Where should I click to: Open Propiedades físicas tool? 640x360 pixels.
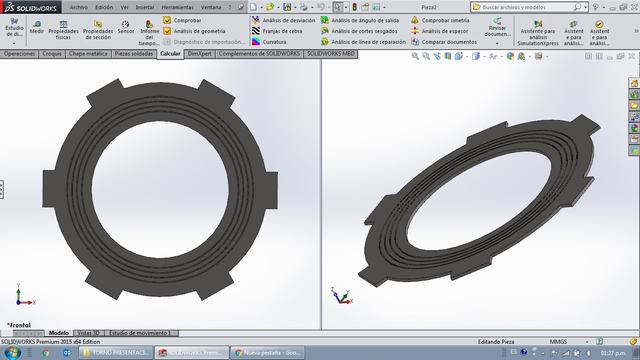click(63, 30)
